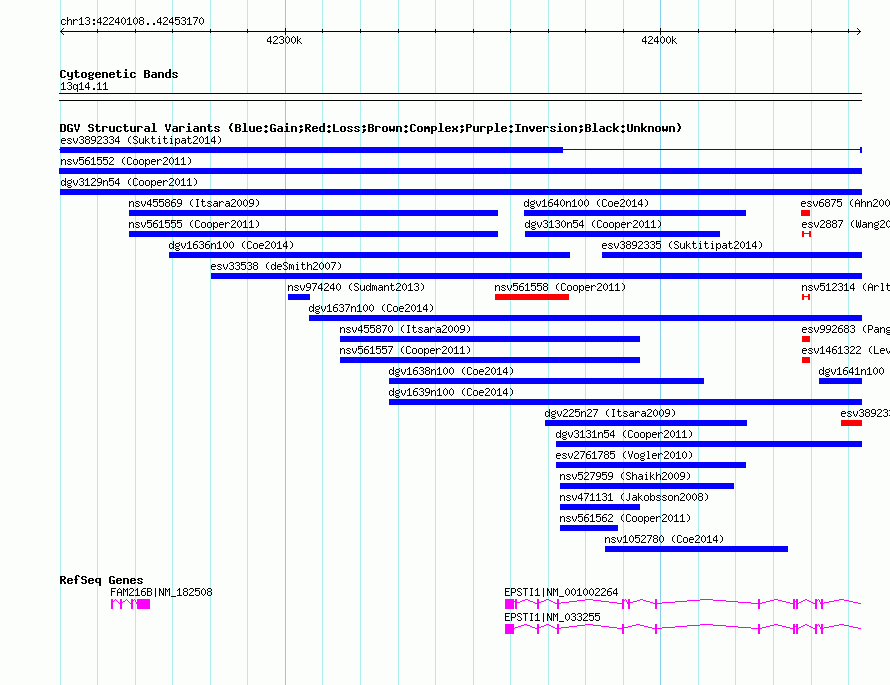Open variant dgv3129n54 (Cooper2011) label
This screenshot has width=890, height=685.
click(129, 182)
